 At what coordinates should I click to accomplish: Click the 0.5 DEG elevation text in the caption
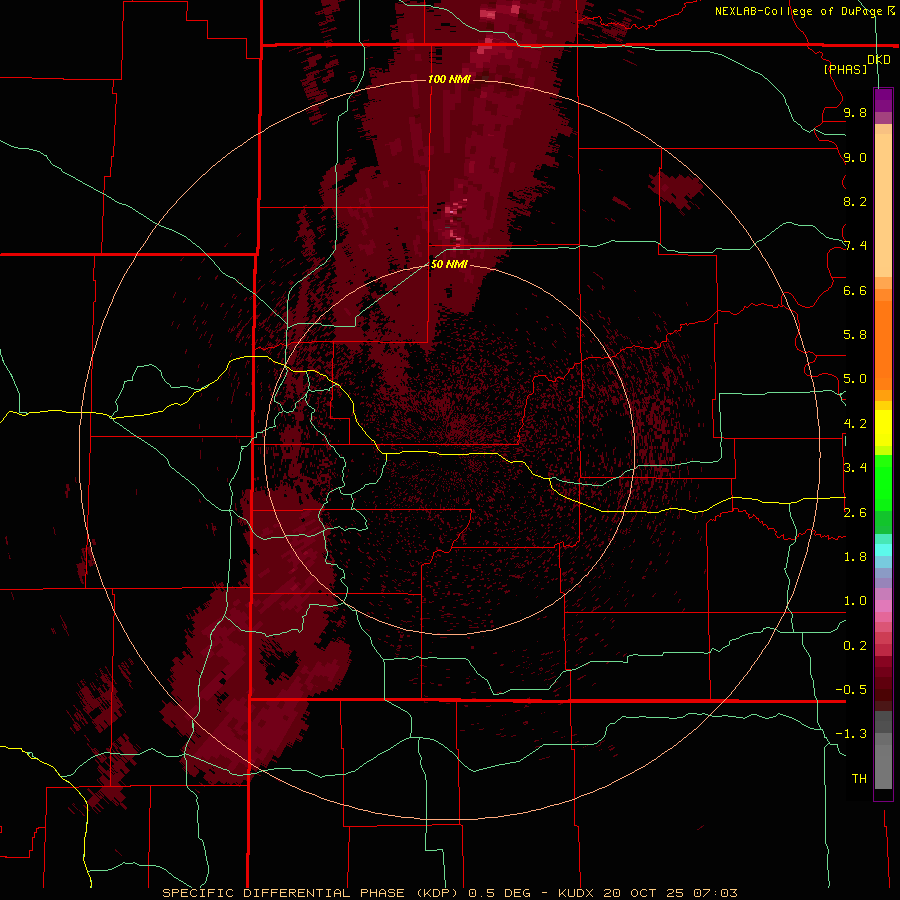pos(501,893)
